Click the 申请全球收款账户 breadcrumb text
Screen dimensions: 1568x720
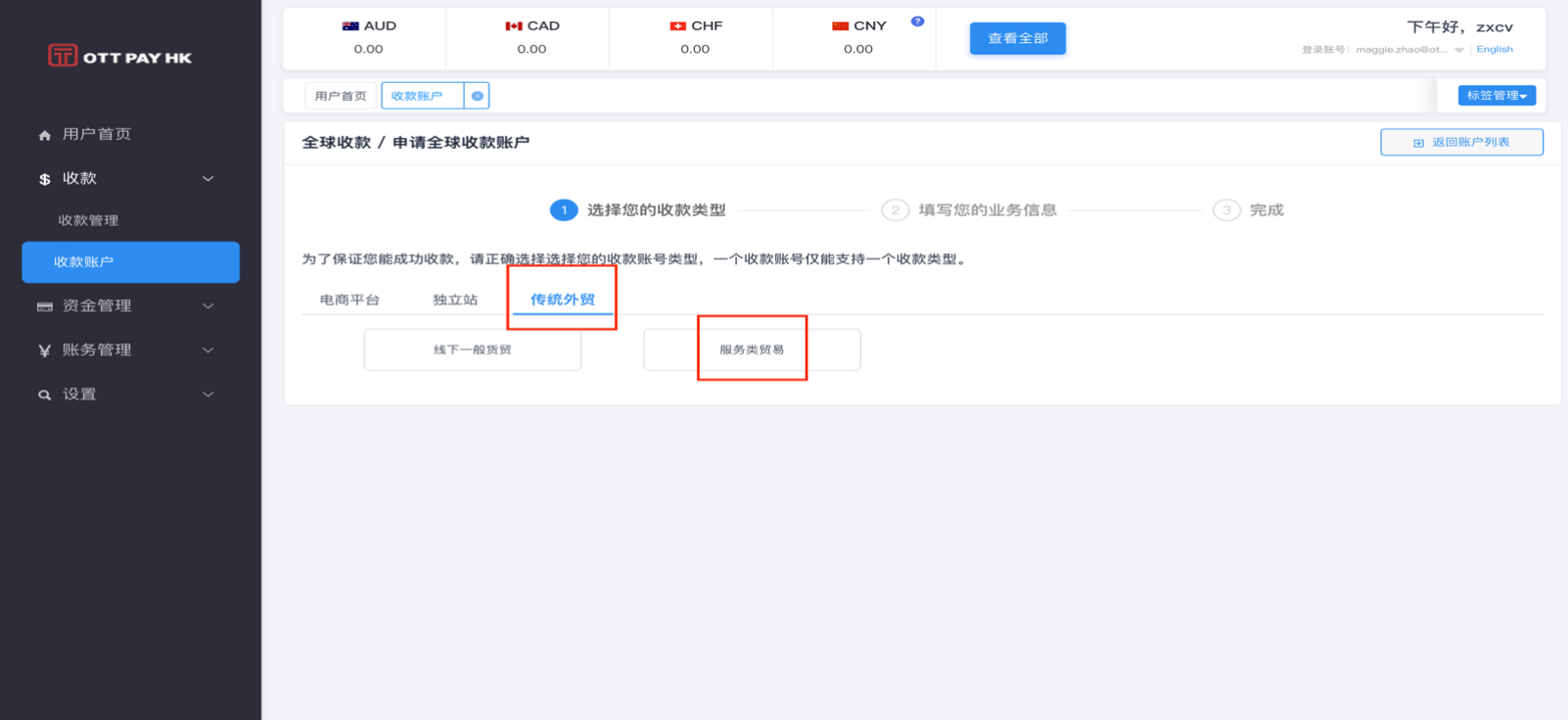461,143
